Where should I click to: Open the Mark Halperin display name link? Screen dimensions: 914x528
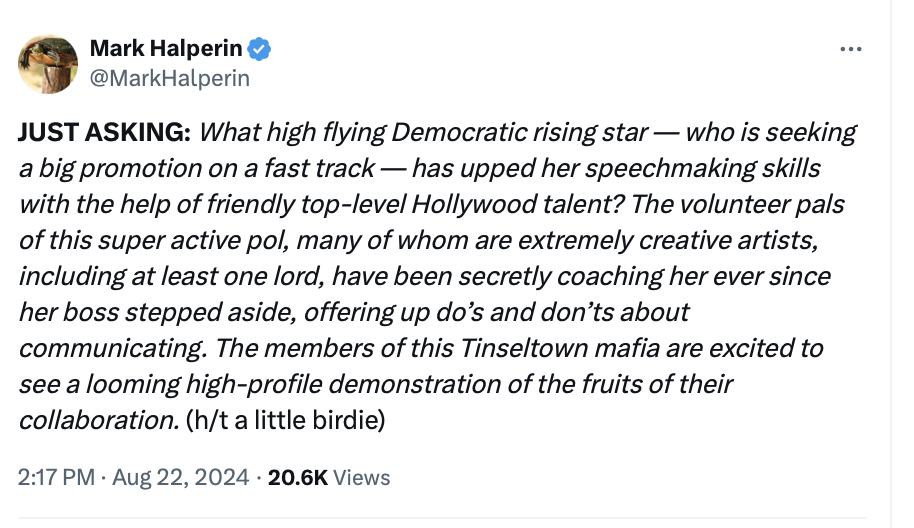click(166, 49)
